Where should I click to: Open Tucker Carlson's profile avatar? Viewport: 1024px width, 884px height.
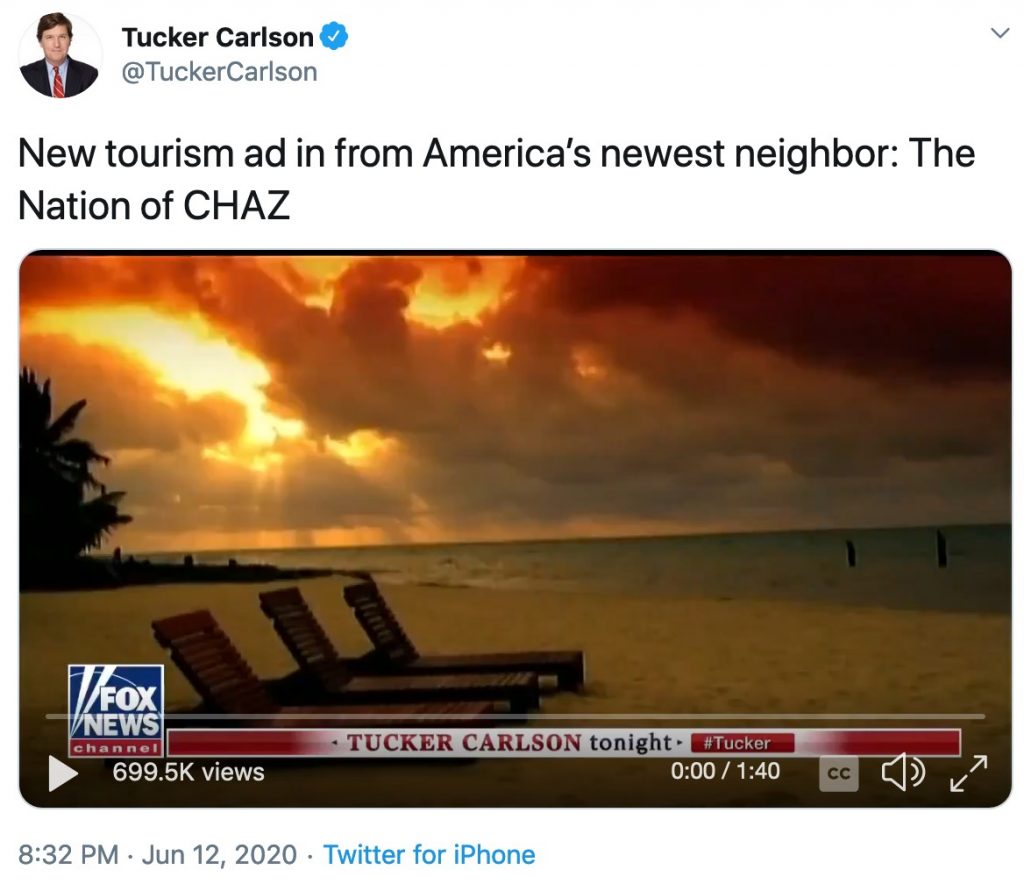tap(59, 55)
